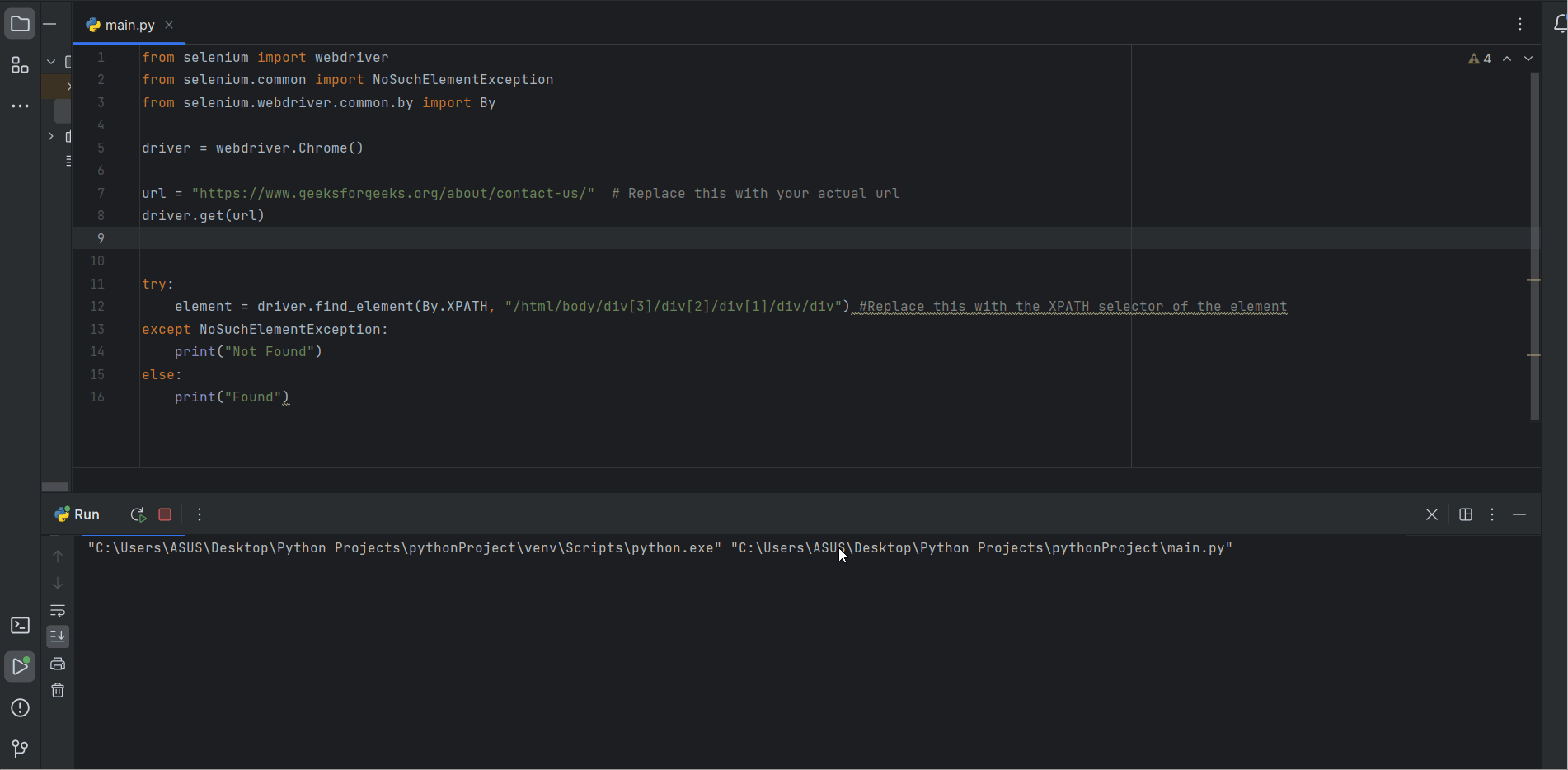This screenshot has width=1568, height=770.
Task: Print the Run console output
Action: (x=58, y=664)
